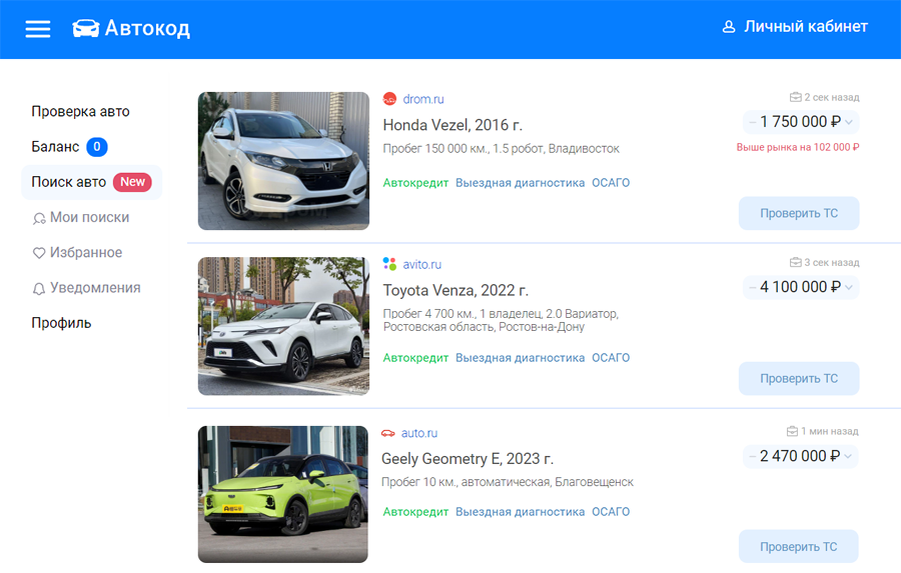This screenshot has height=573, width=901.
Task: Open the hamburger menu
Action: (x=38, y=29)
